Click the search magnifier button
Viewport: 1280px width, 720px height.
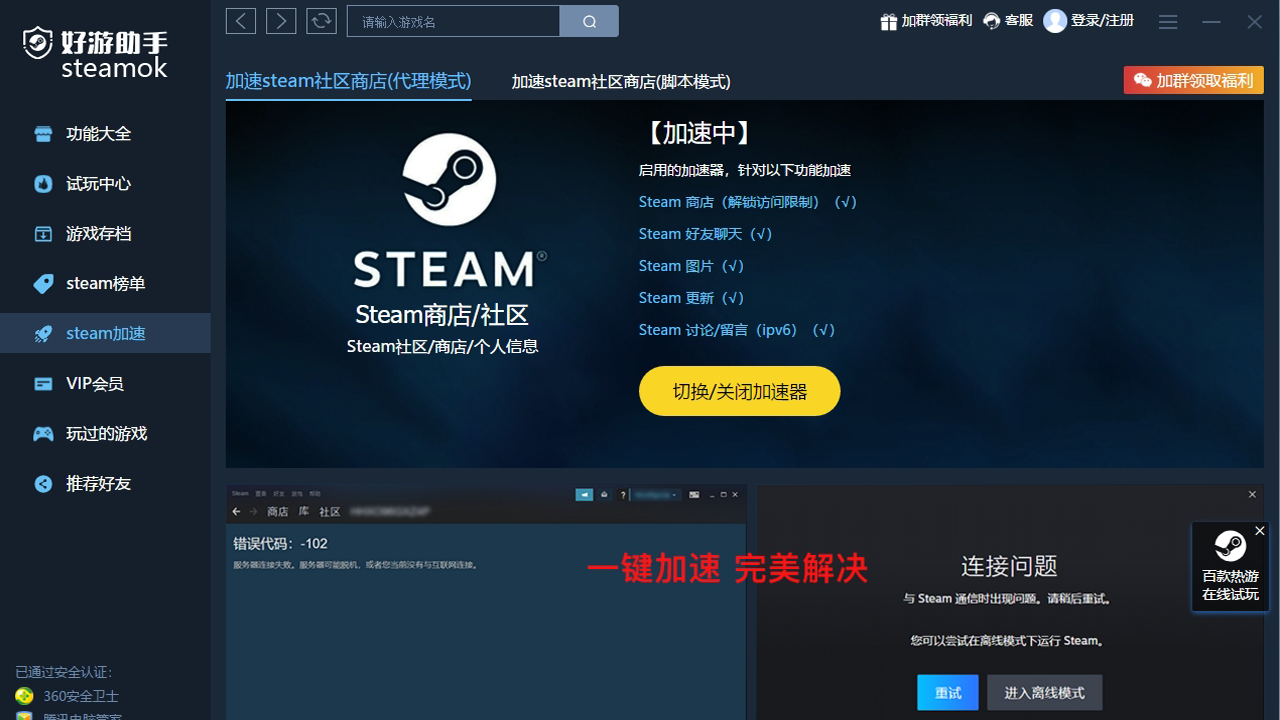[589, 21]
